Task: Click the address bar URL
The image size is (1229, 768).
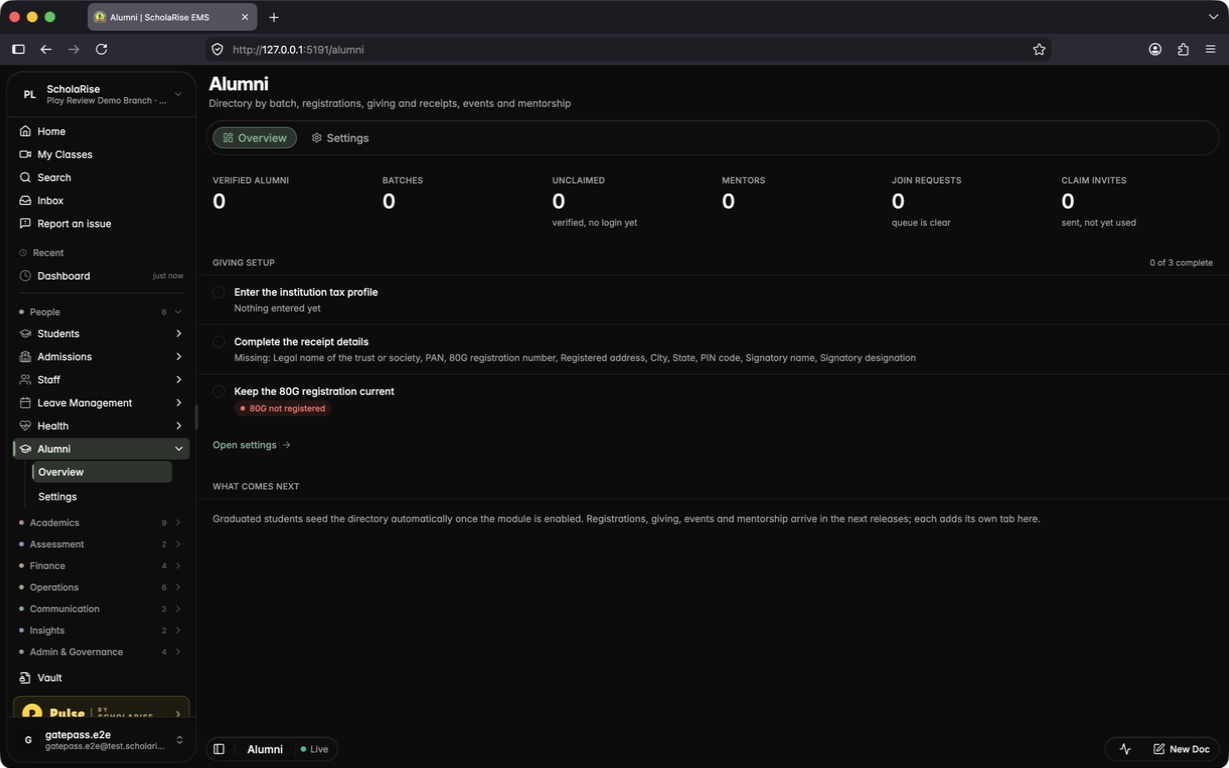Action: click(298, 49)
